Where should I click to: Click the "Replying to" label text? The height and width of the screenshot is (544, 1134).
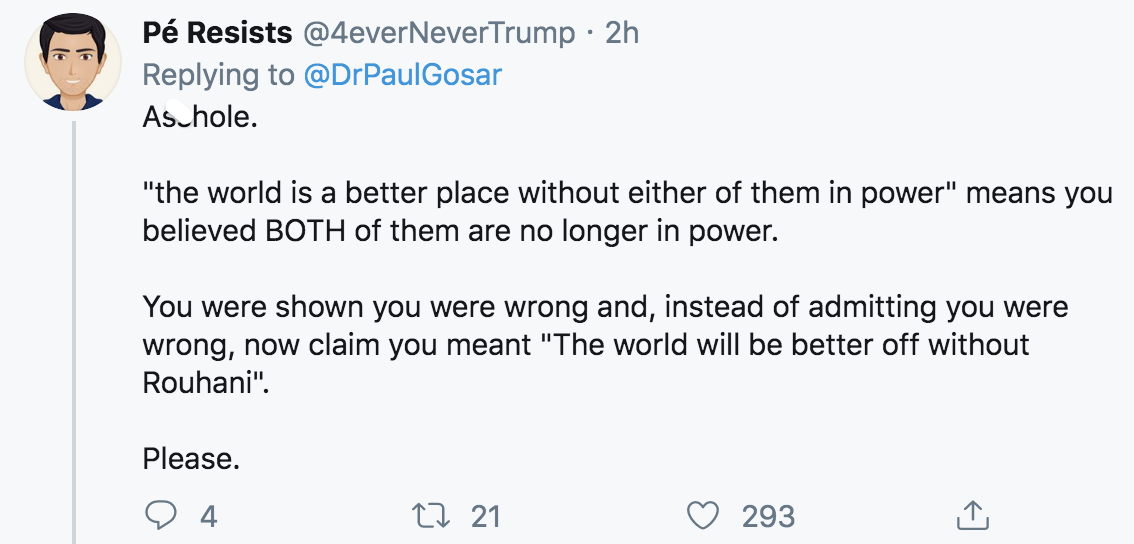[x=218, y=75]
